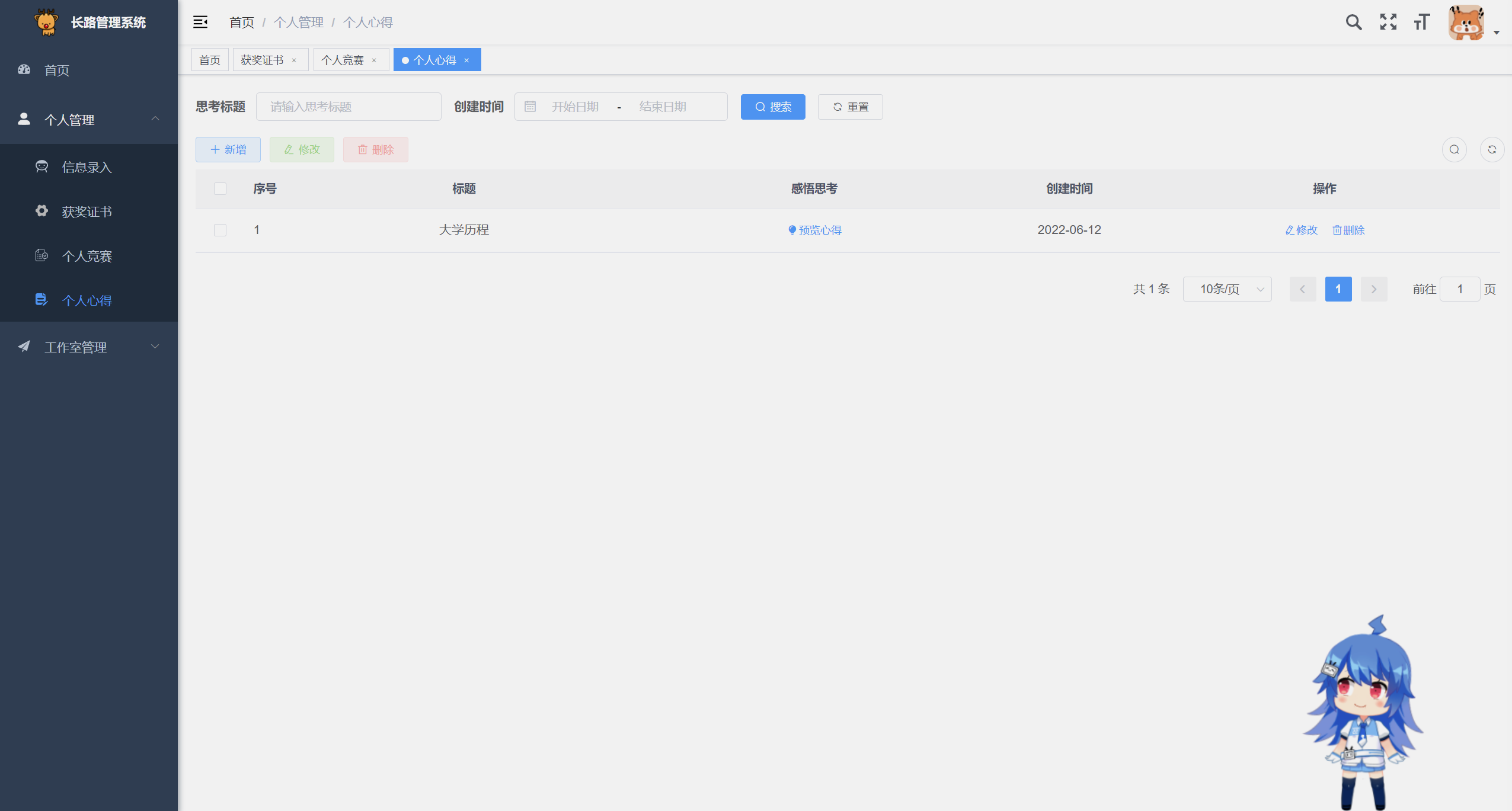The height and width of the screenshot is (811, 1512).
Task: Click the 预览心得 link
Action: (815, 230)
